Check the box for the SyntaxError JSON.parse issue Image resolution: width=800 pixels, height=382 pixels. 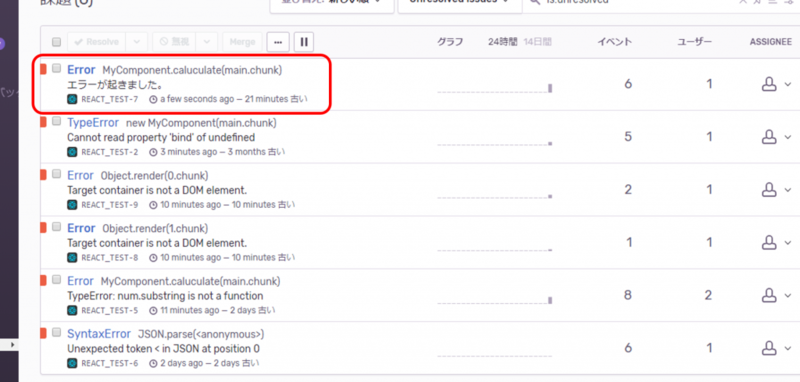pos(57,332)
